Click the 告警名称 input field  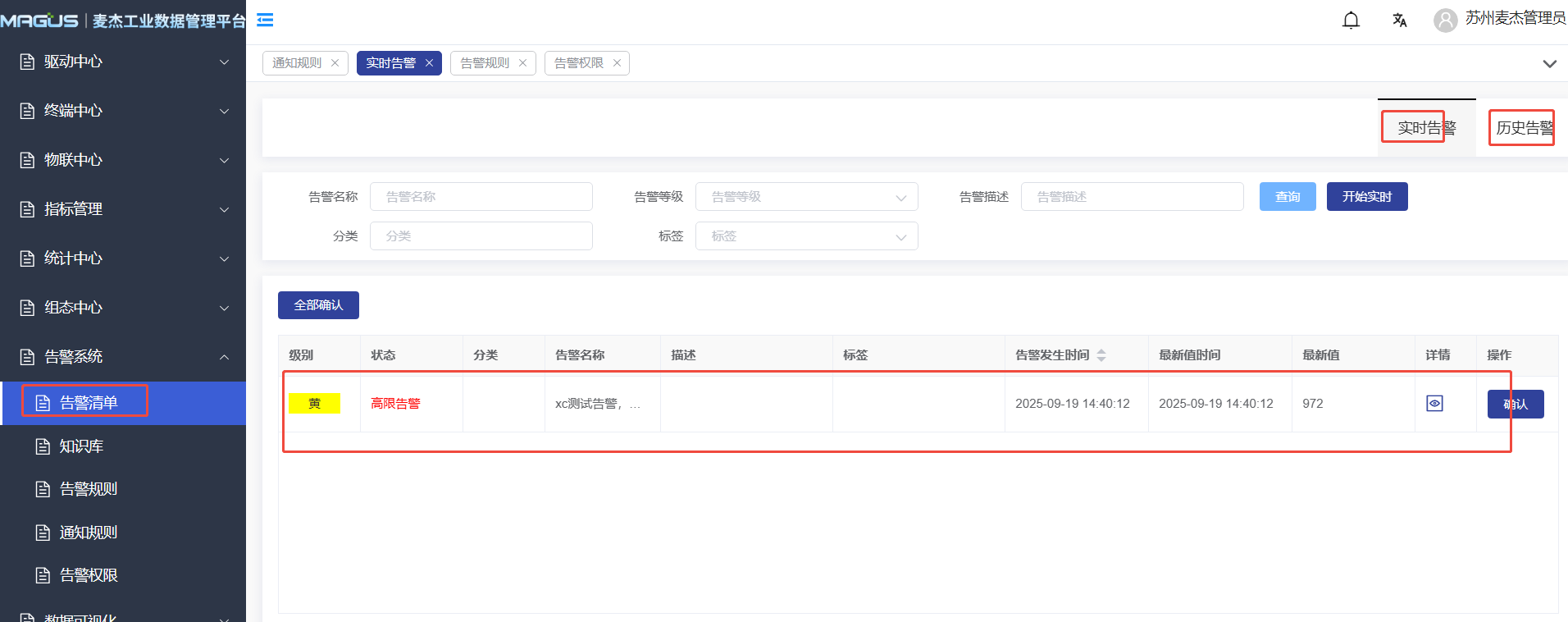coord(481,197)
